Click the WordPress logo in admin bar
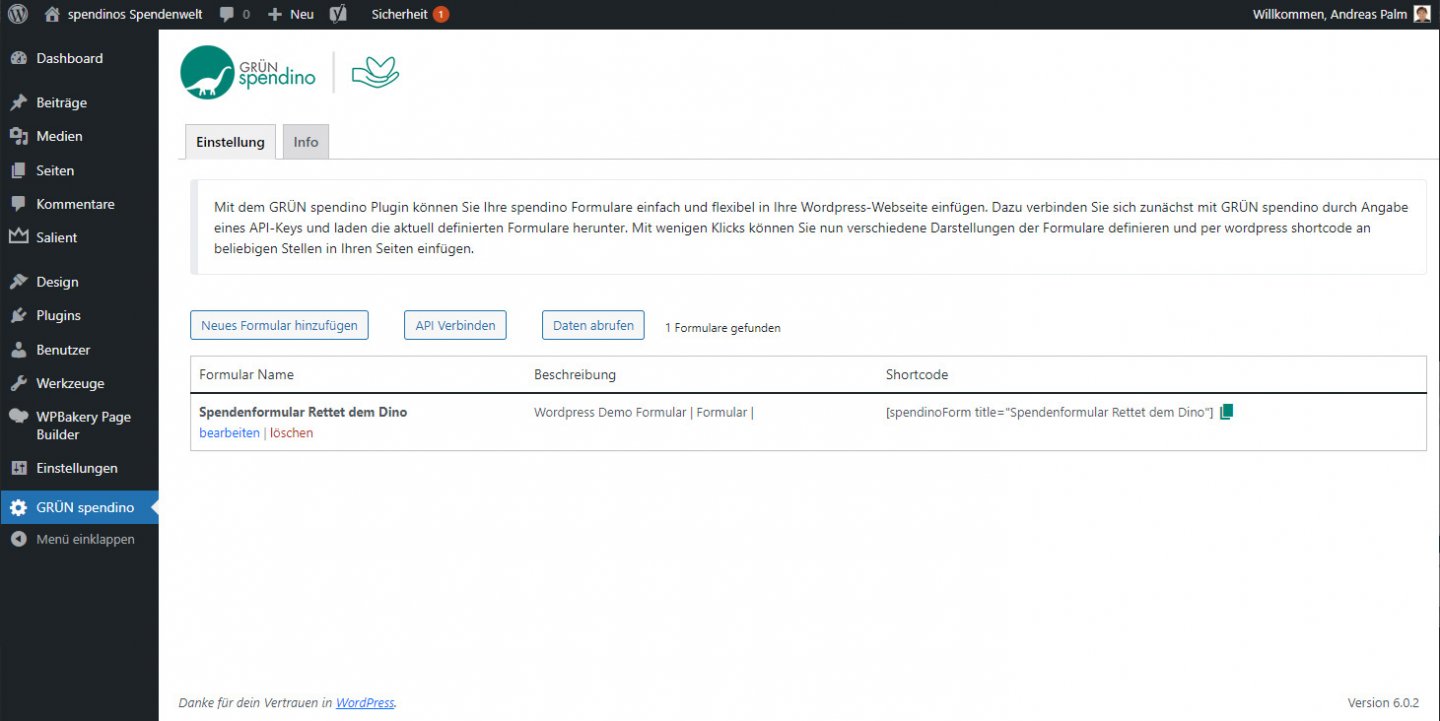Viewport: 1440px width, 721px height. point(18,14)
